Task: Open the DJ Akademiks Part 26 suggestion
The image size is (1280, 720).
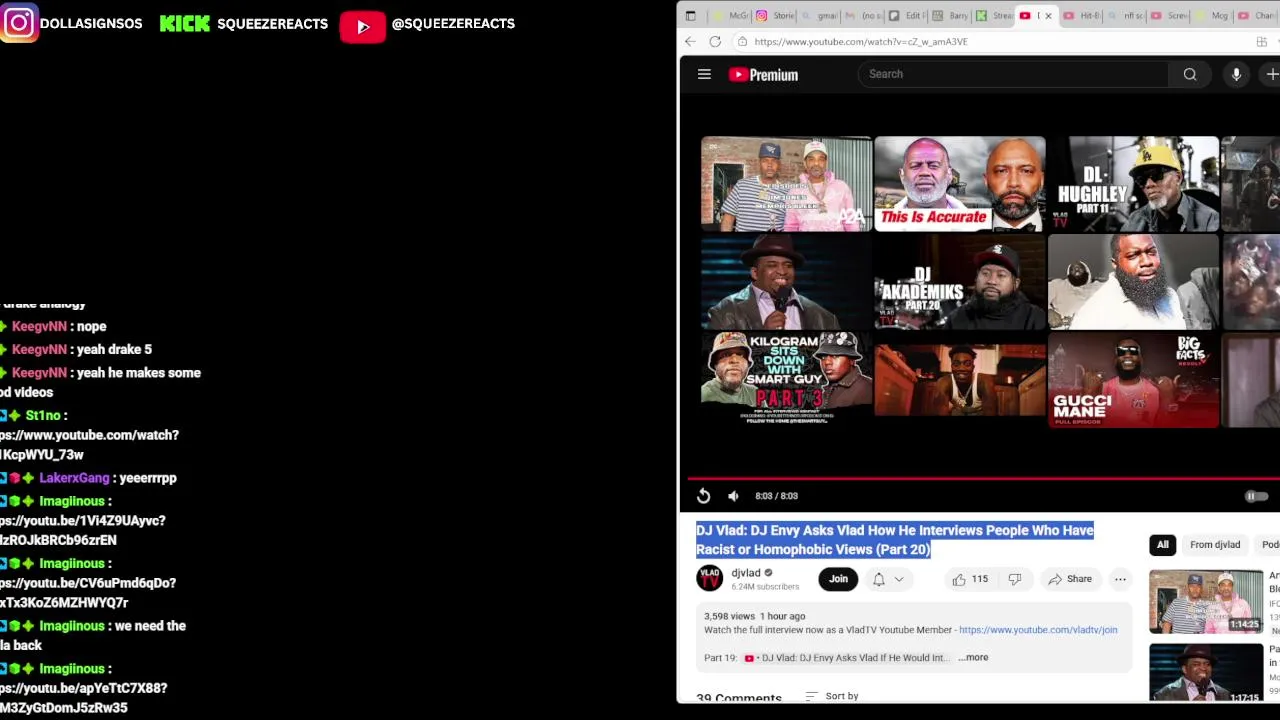Action: coord(960,282)
